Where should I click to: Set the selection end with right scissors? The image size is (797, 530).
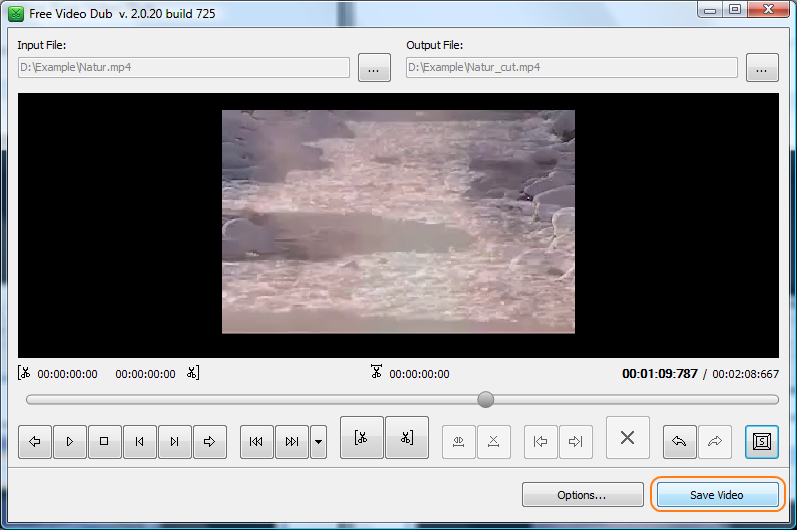[407, 438]
